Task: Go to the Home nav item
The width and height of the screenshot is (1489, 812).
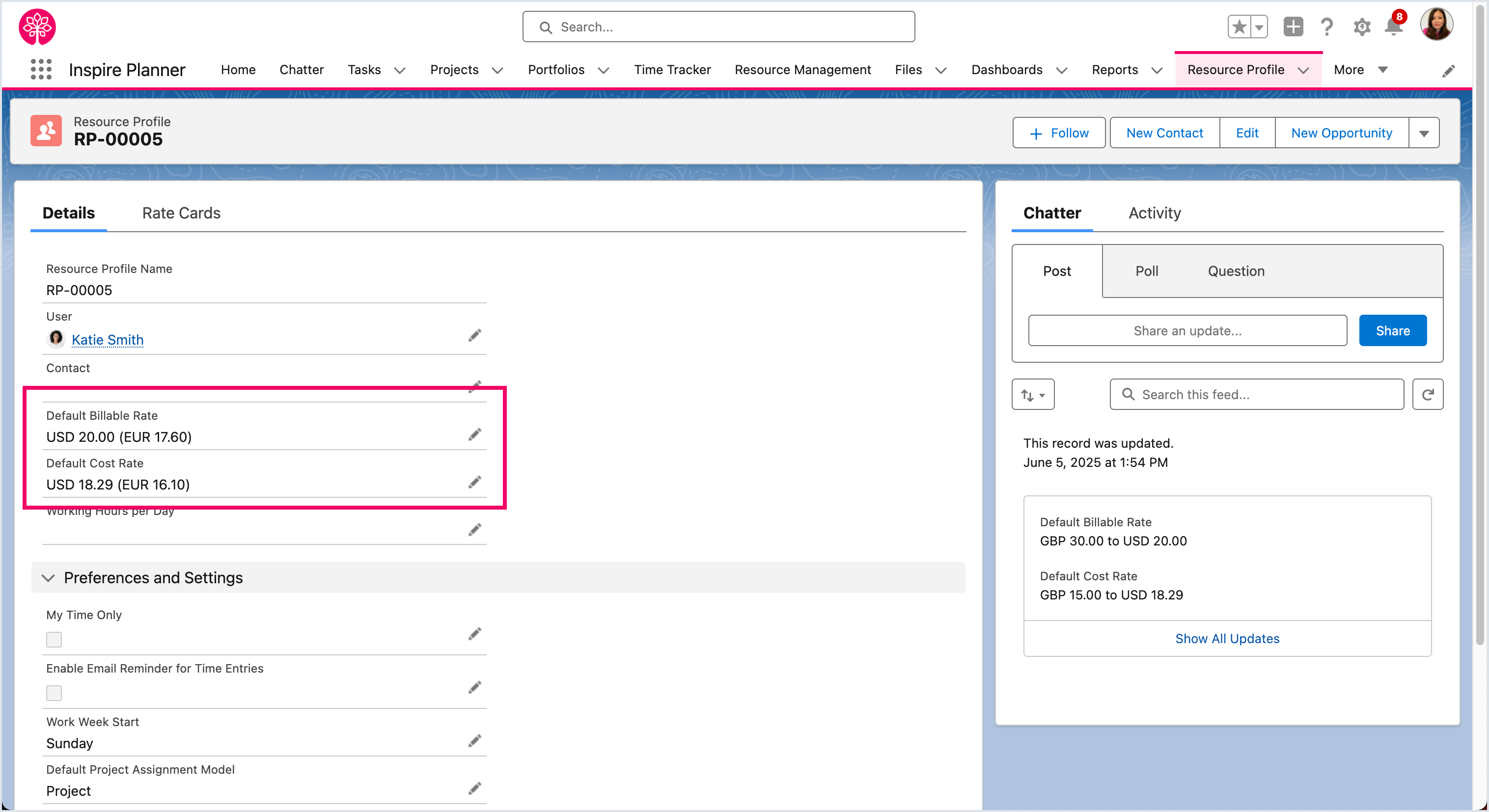Action: (238, 70)
